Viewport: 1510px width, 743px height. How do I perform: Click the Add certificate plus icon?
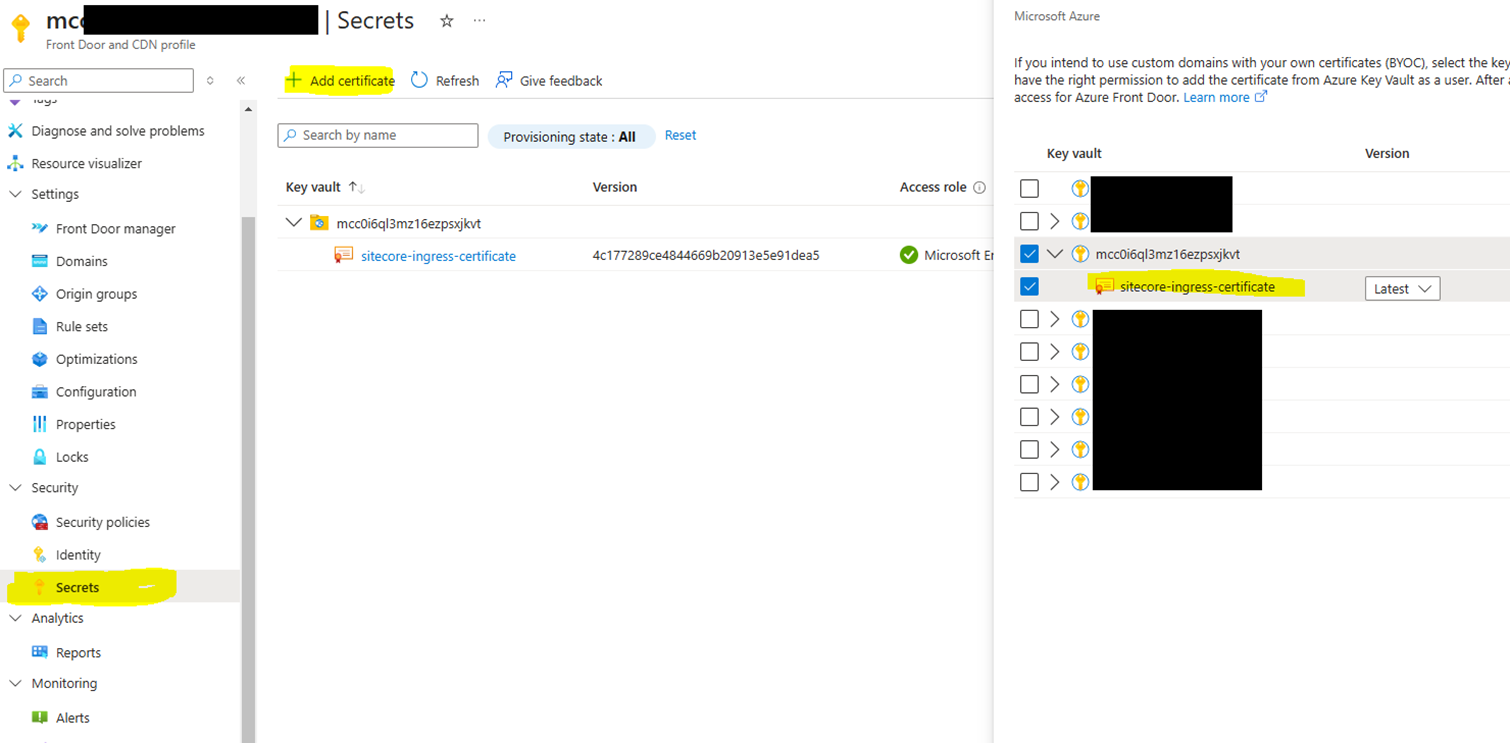294,80
